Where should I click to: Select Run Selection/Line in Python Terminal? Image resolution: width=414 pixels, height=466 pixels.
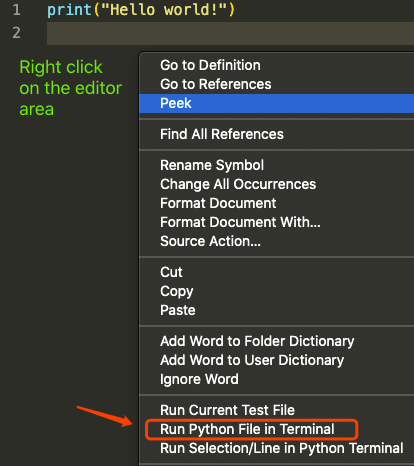(277, 448)
